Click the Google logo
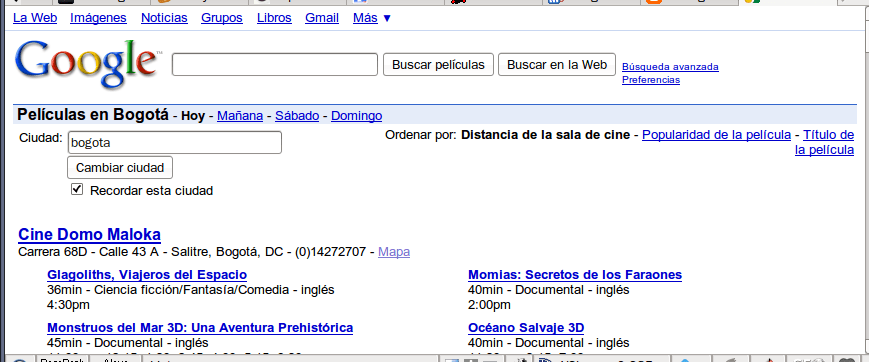 [86, 63]
